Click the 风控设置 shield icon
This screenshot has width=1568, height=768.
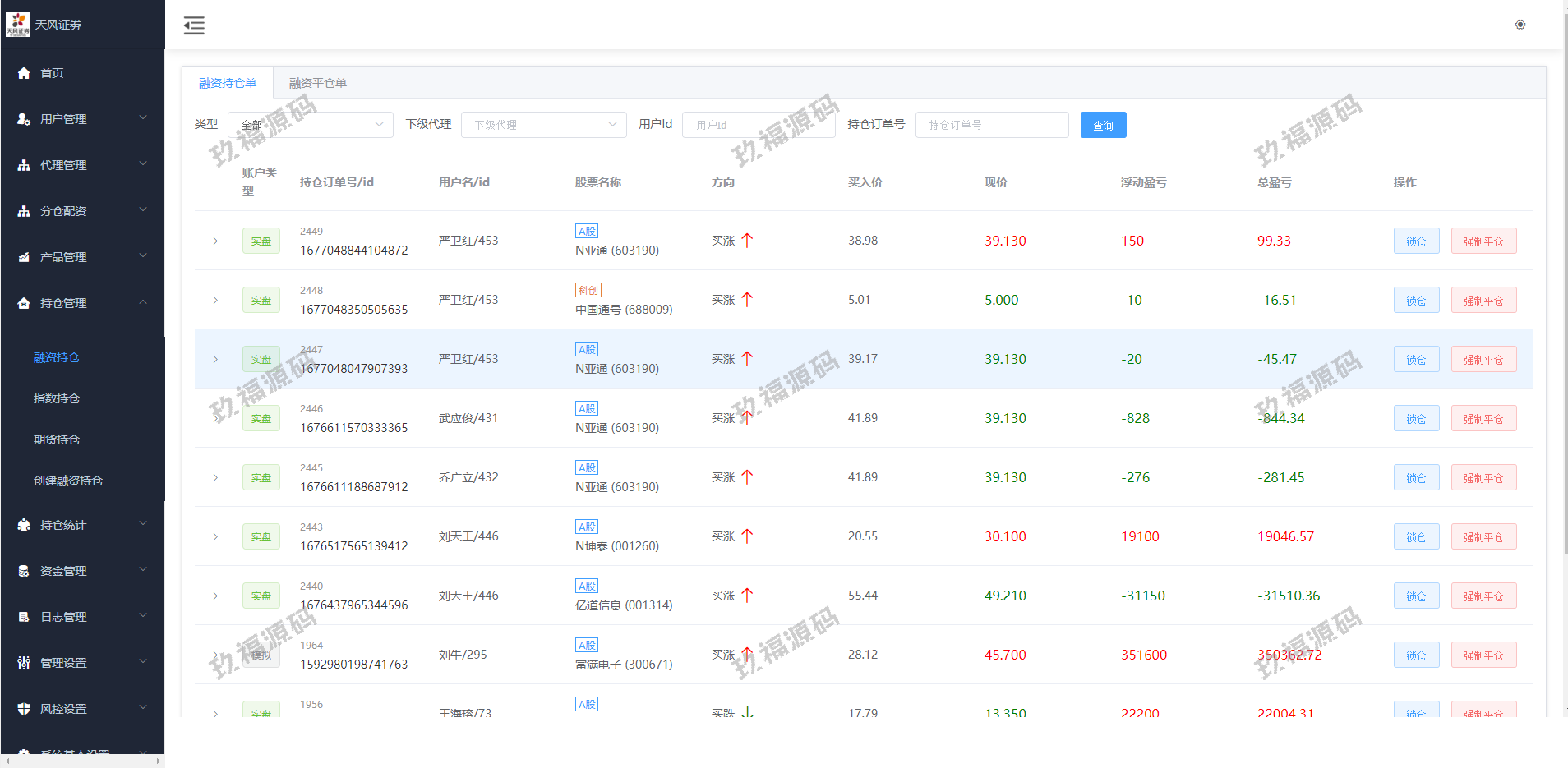point(24,709)
